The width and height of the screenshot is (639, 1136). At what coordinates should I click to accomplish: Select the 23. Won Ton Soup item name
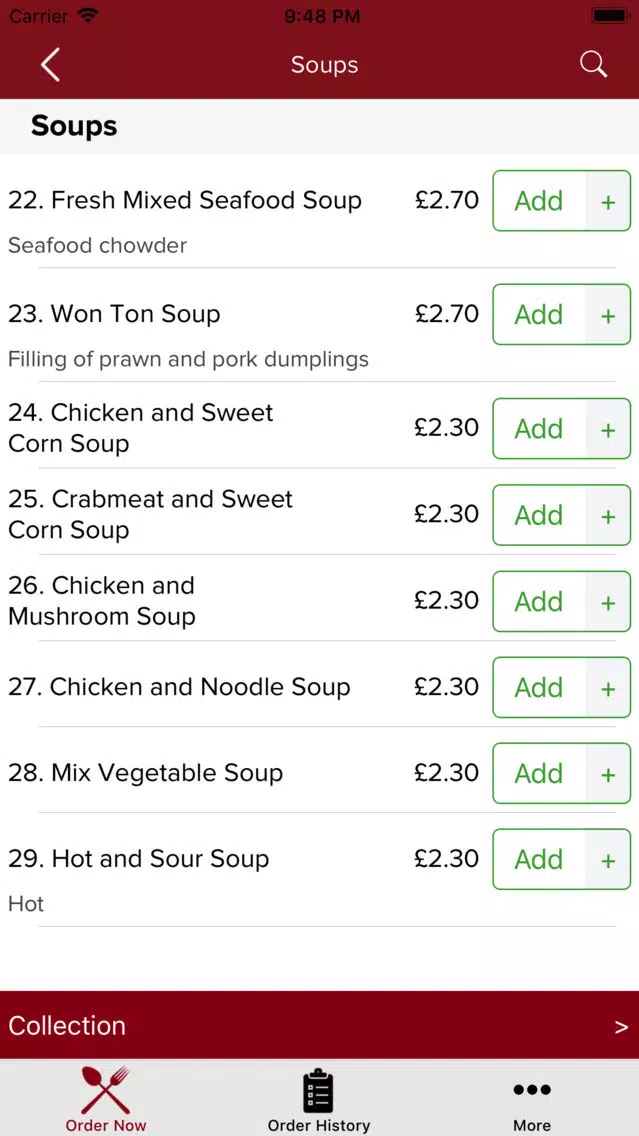114,314
